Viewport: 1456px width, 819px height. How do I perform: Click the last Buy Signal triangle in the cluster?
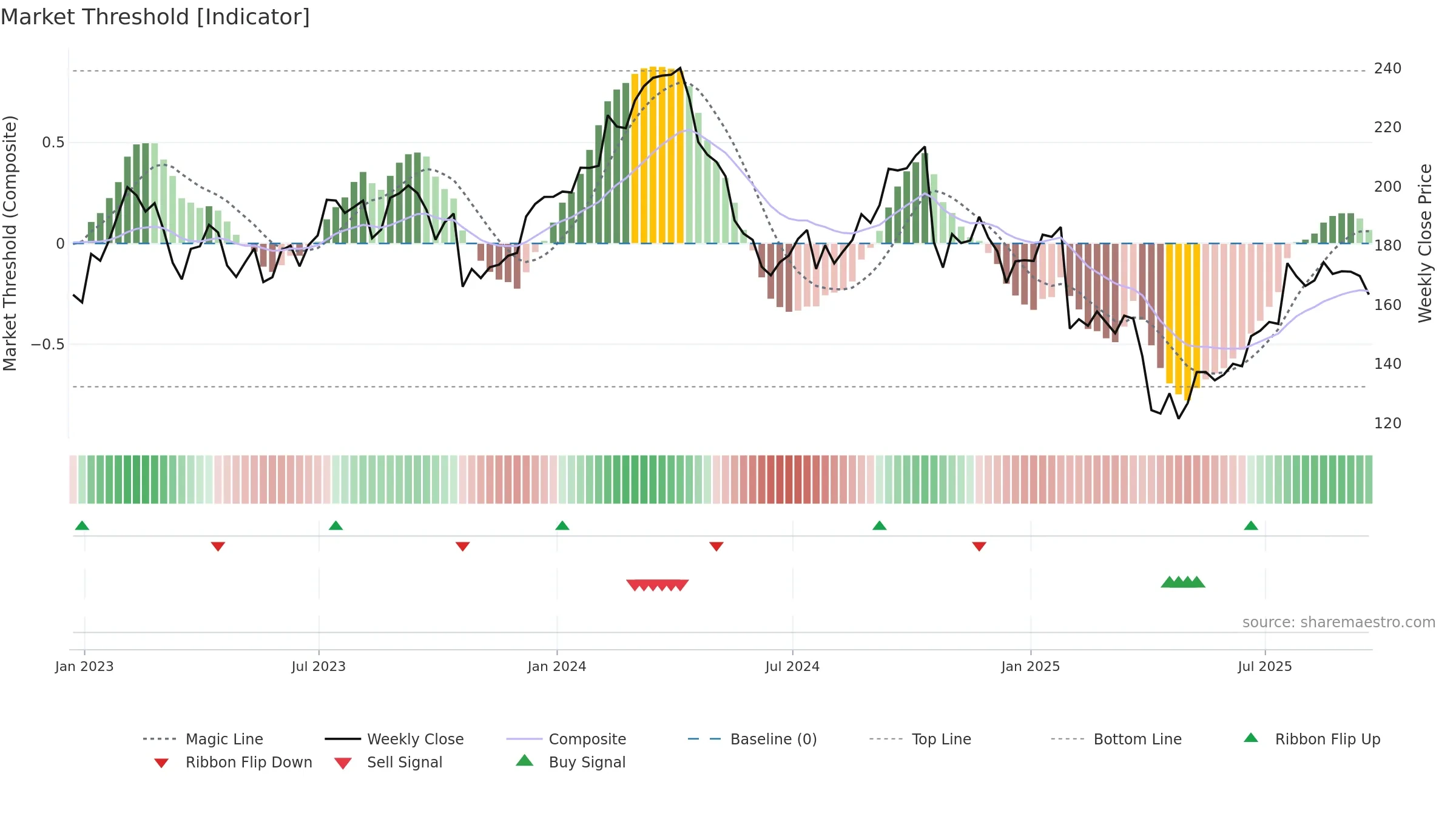pos(1197,582)
